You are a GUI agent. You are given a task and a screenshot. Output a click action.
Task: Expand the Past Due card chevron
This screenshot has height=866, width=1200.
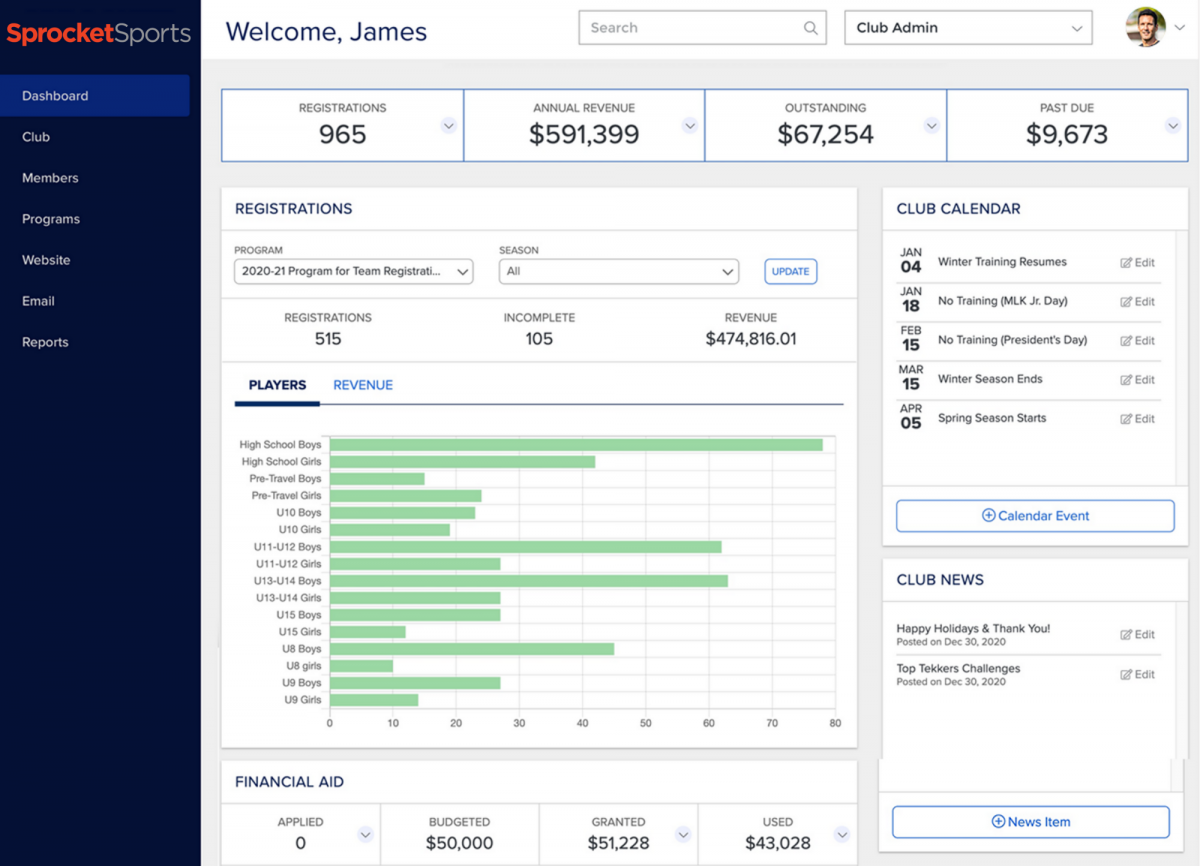tap(1173, 126)
